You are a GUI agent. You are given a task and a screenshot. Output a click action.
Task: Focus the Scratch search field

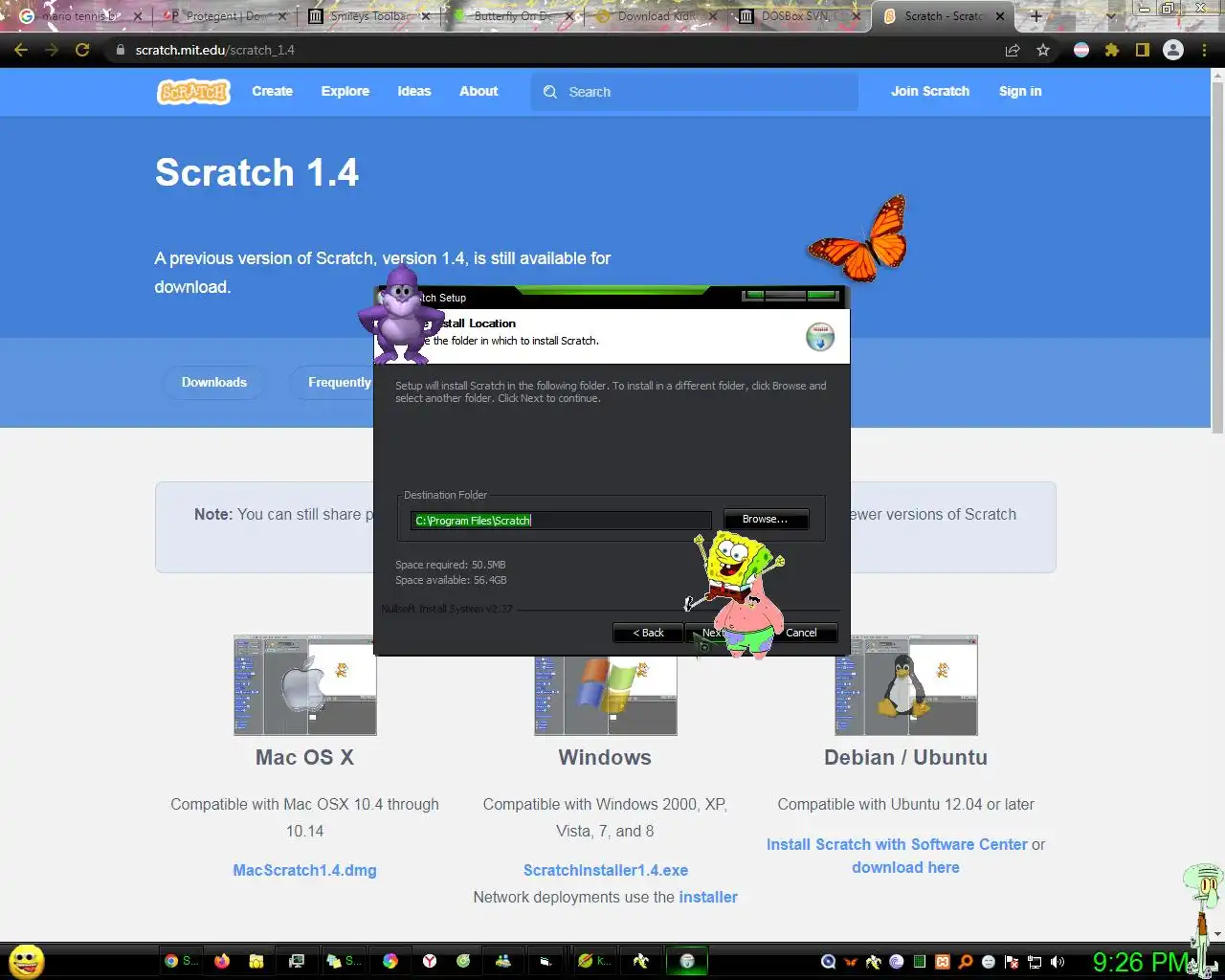[695, 92]
